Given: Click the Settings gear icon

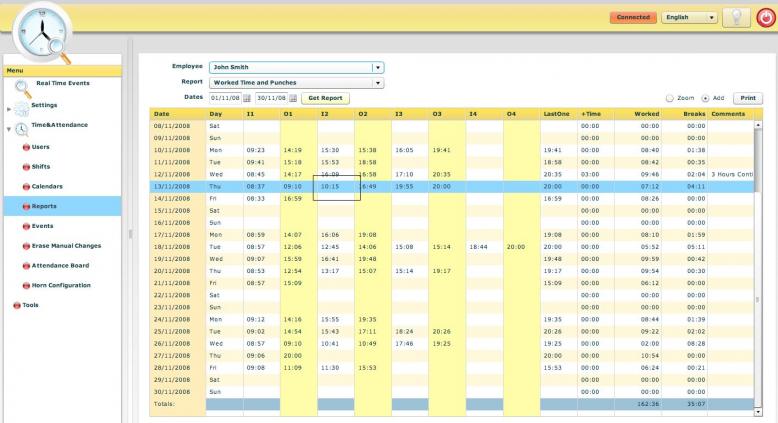Looking at the screenshot, I should point(21,107).
